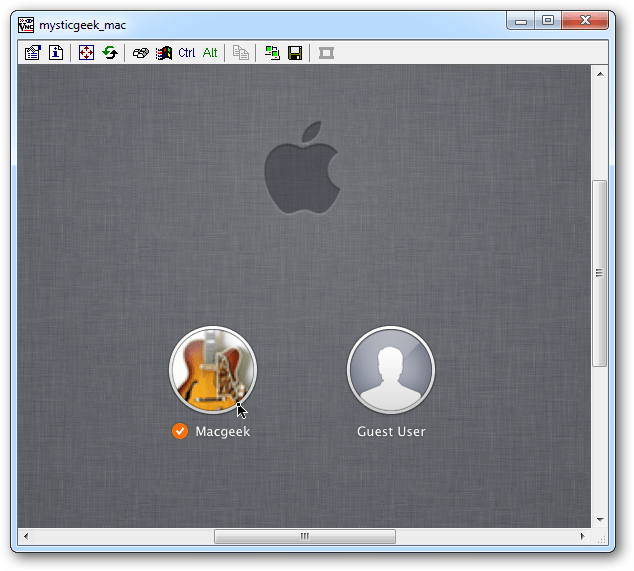
Task: Request screen refresh icon
Action: [x=110, y=53]
